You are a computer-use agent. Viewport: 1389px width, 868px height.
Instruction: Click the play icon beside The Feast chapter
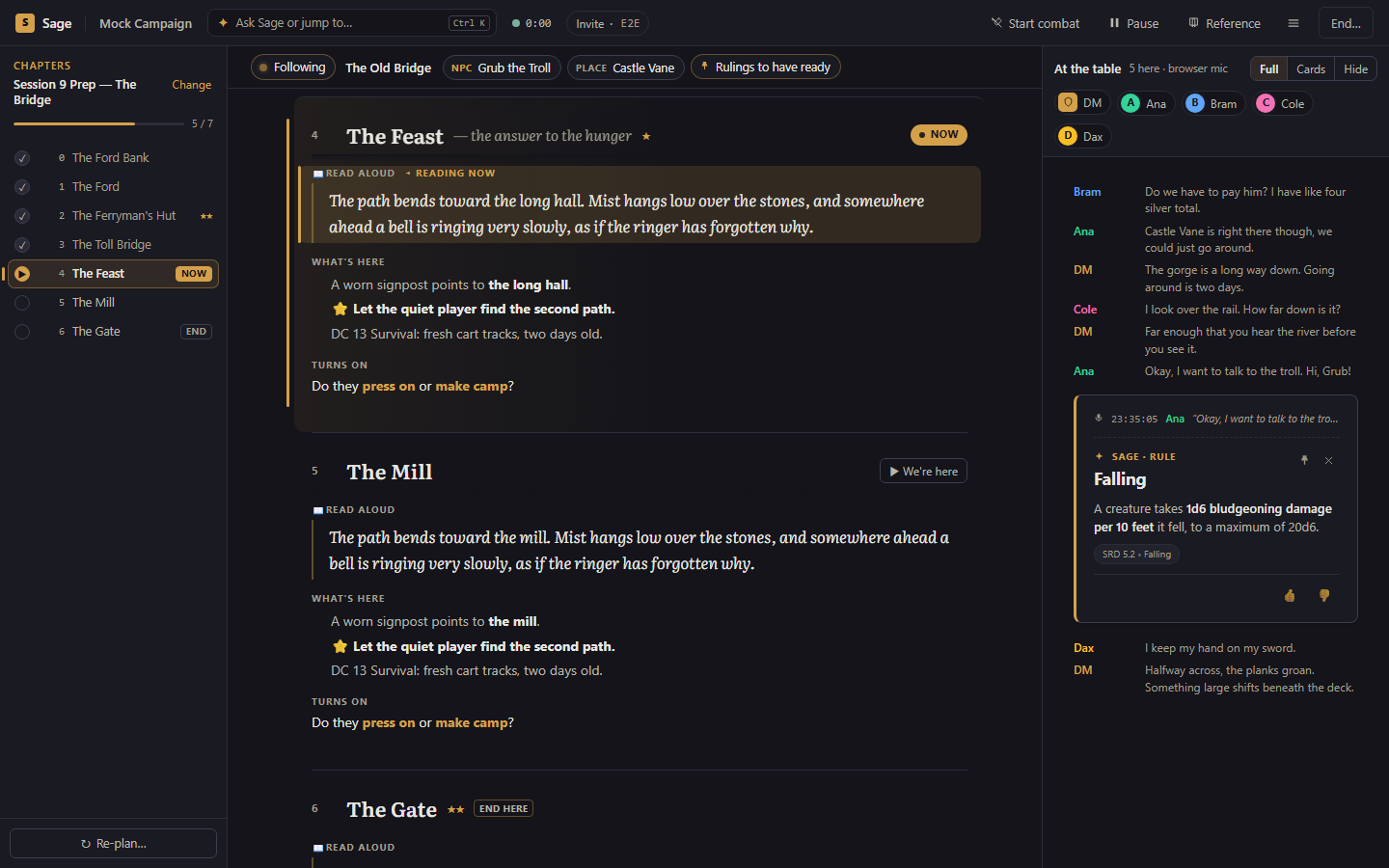(x=22, y=274)
